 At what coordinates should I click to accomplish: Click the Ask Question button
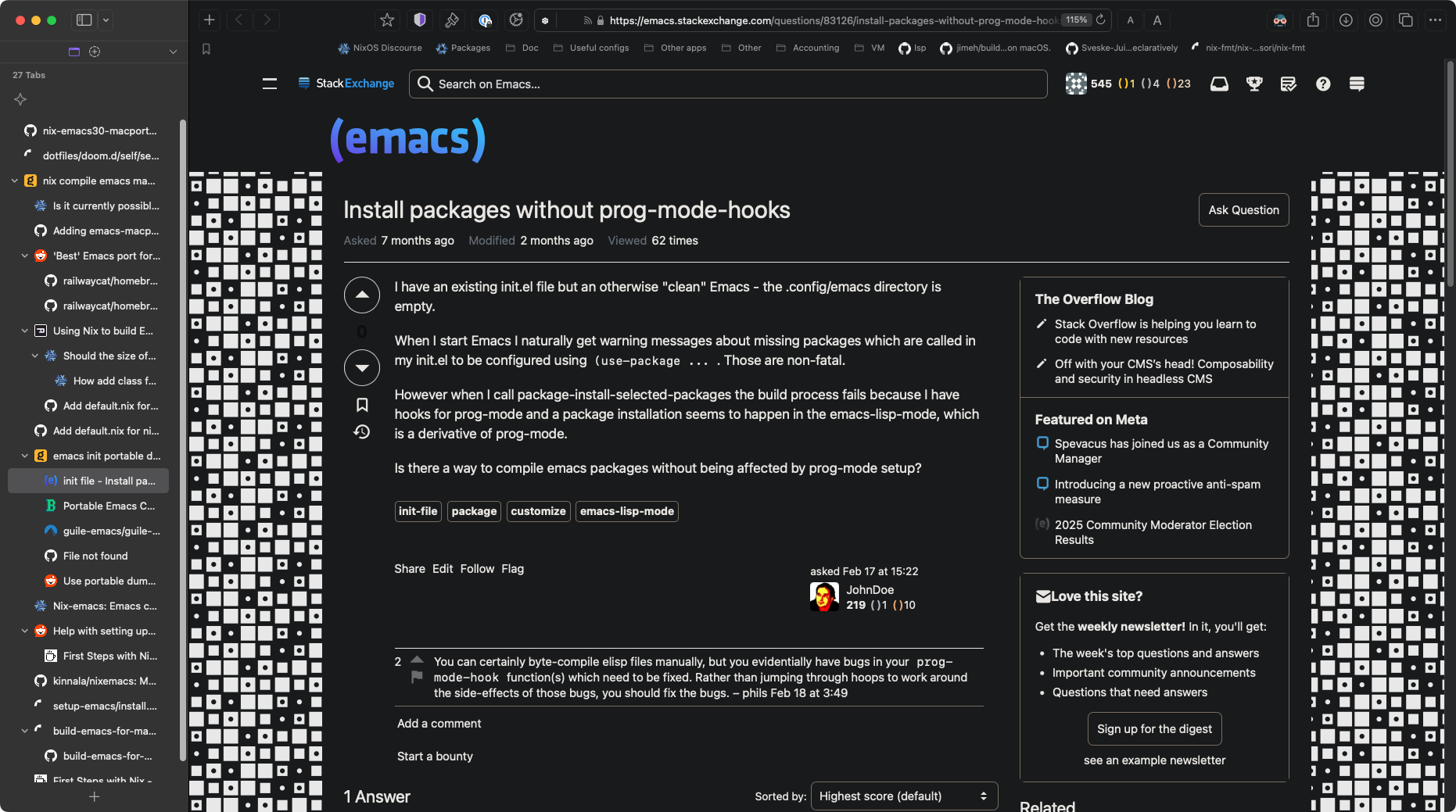click(1243, 209)
